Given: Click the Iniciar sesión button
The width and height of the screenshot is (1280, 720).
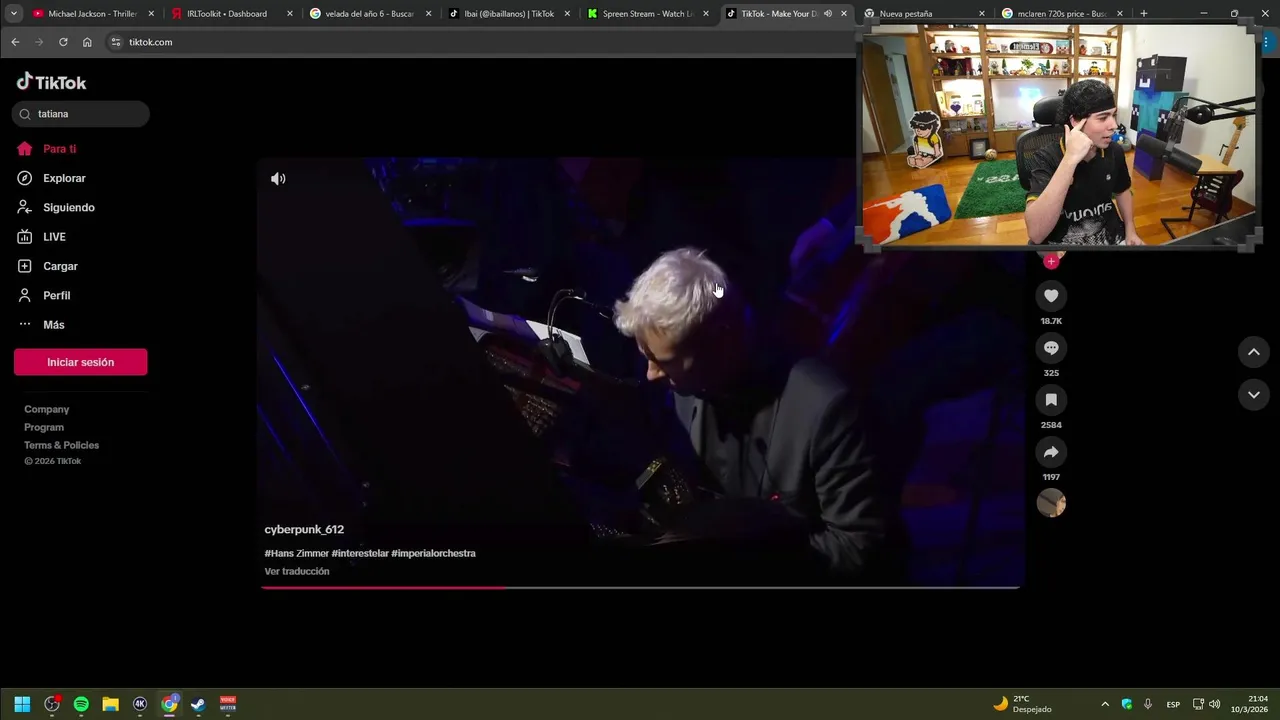Looking at the screenshot, I should click(x=80, y=362).
